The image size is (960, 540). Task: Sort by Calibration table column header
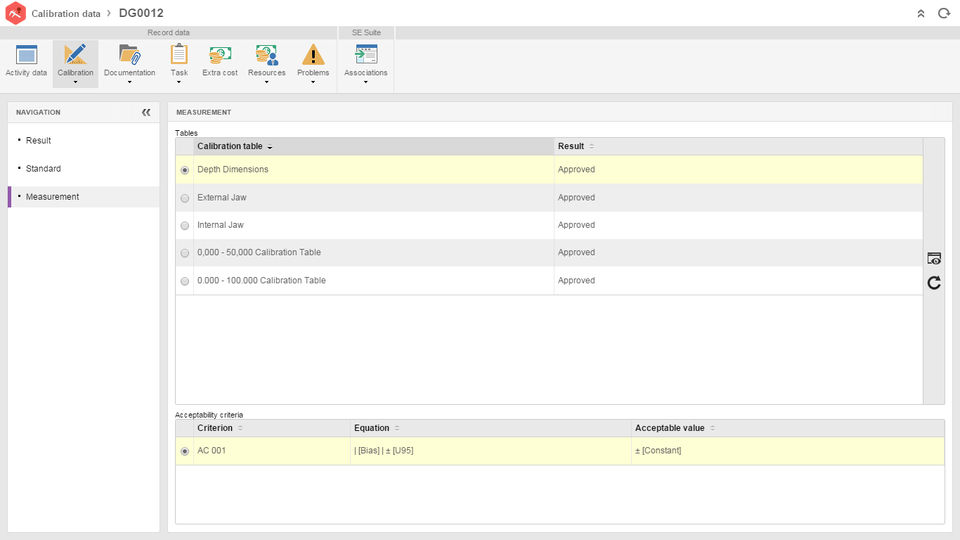229,147
